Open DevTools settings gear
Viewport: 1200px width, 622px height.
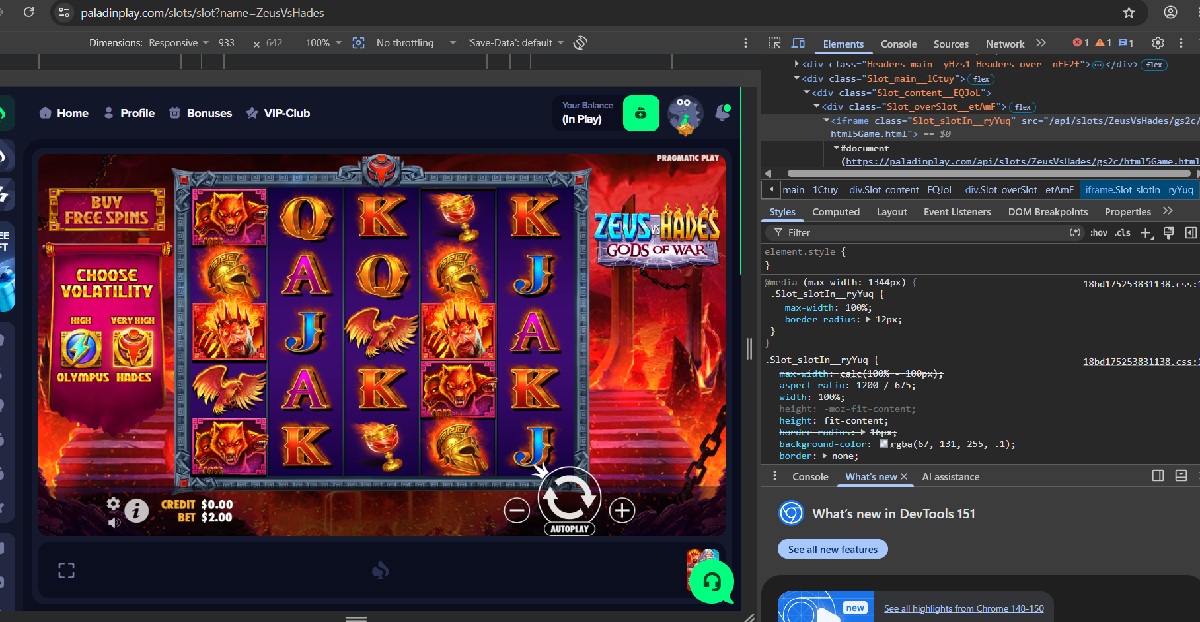[x=1158, y=43]
